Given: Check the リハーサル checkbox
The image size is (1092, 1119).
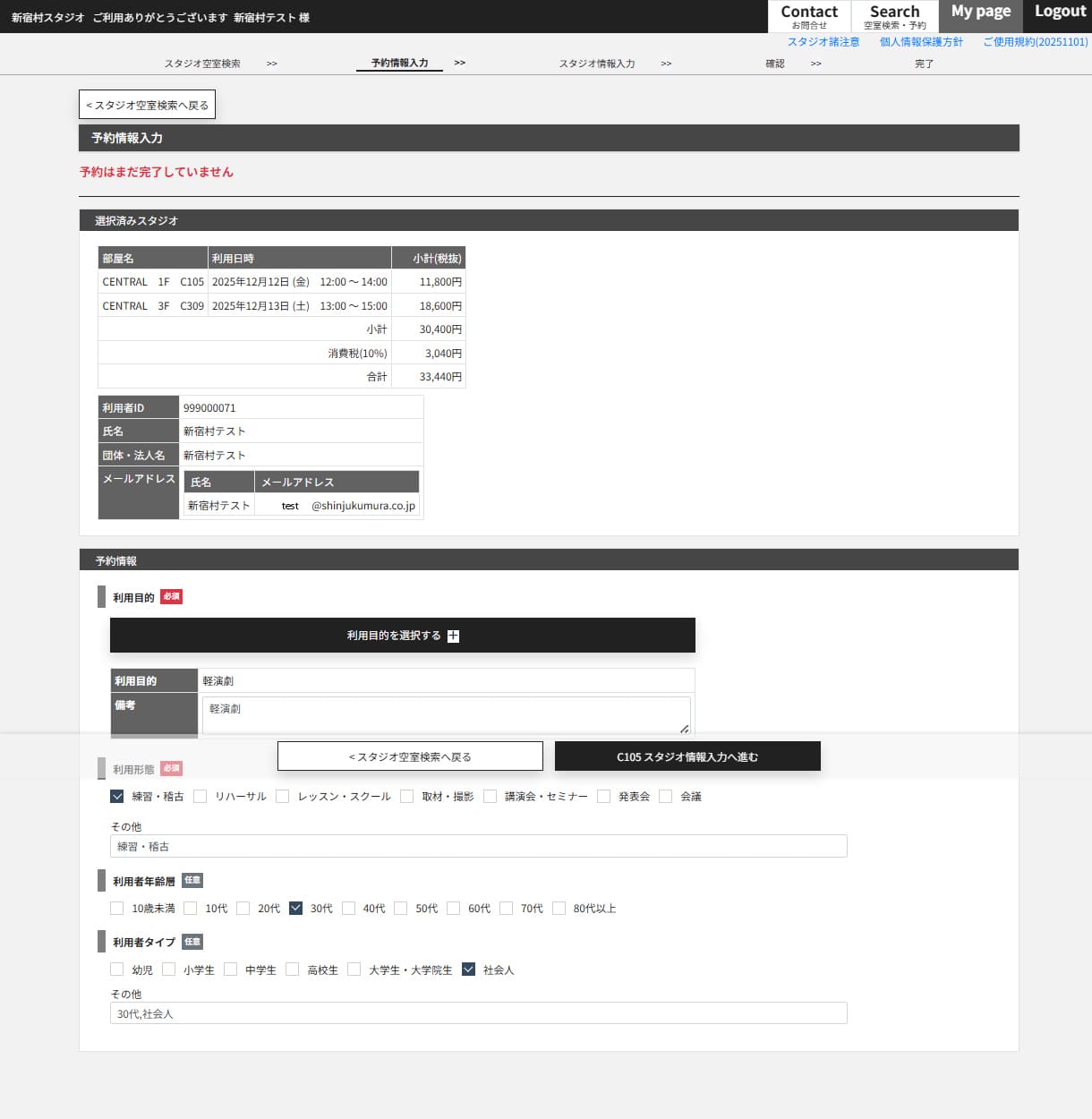Looking at the screenshot, I should click(x=200, y=796).
